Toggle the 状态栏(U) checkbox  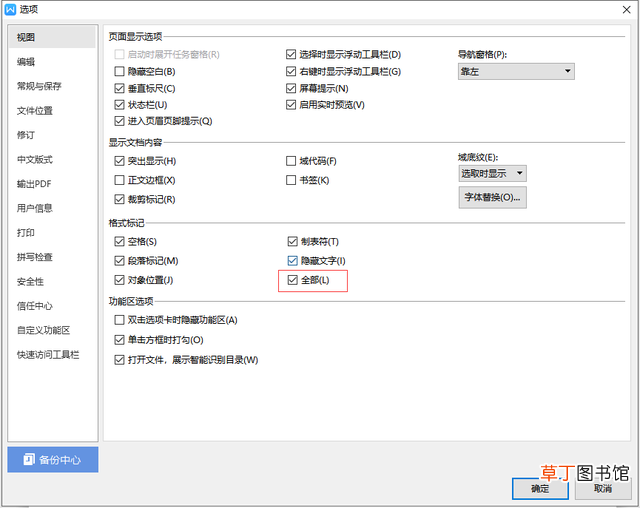pyautogui.click(x=119, y=105)
